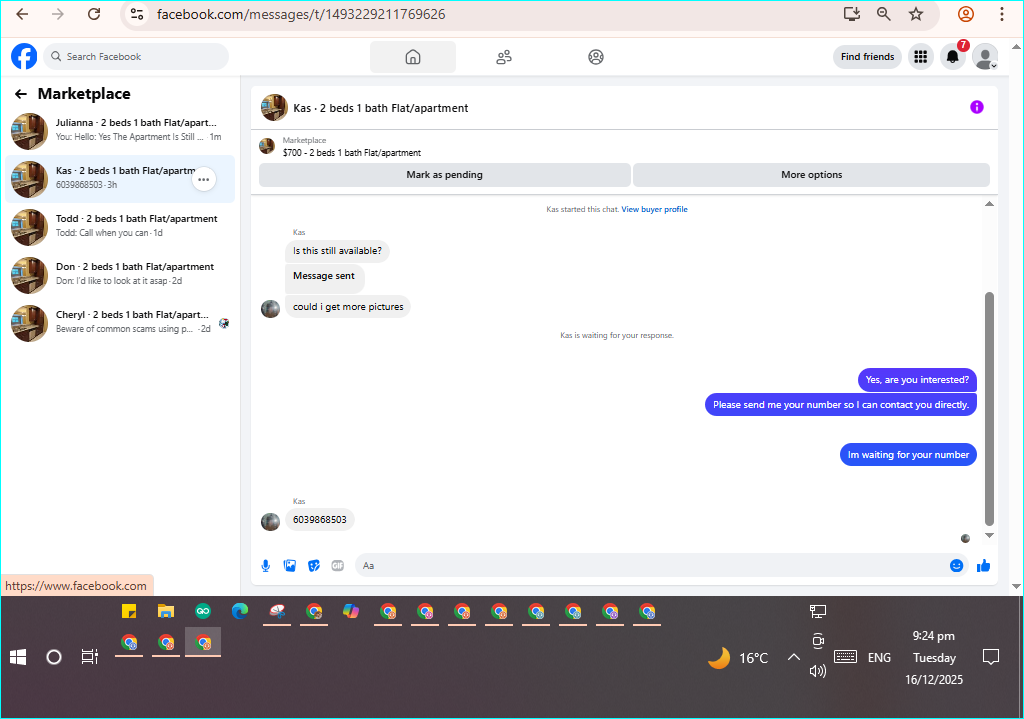Open Windows notification center
1024x719 pixels.
click(991, 657)
